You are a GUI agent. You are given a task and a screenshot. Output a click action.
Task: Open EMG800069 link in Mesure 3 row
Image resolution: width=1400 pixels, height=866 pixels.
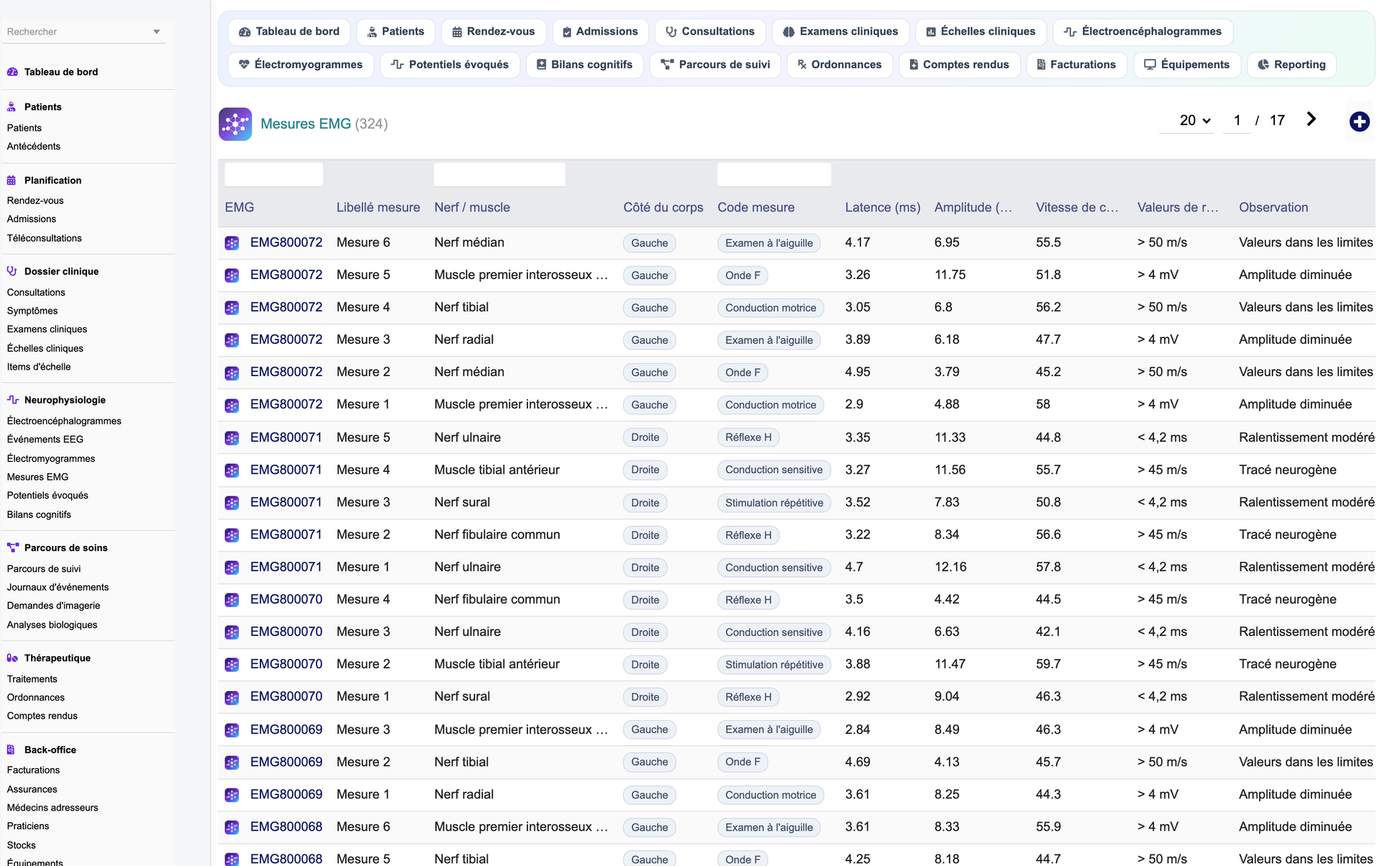point(286,729)
